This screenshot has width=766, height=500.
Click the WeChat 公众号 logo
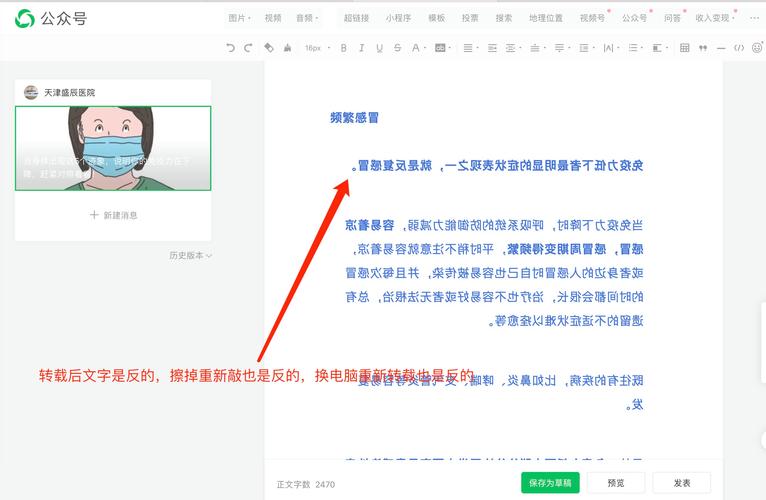pos(51,18)
